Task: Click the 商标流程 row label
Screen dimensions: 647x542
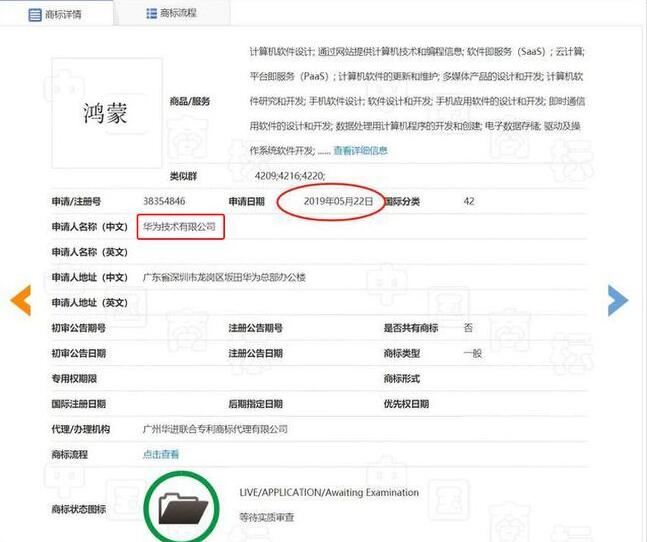Action: pos(69,455)
